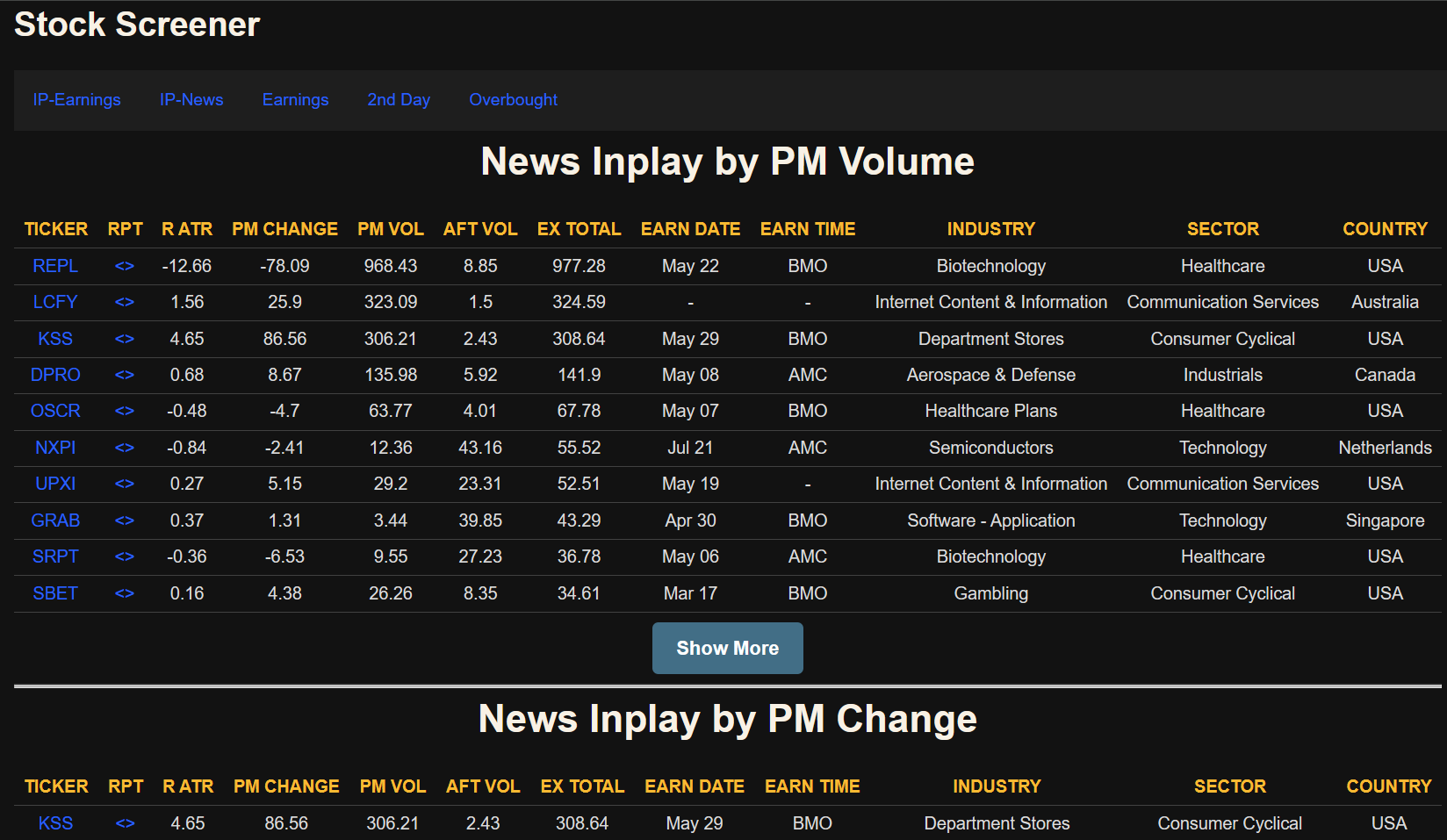
Task: Open the KSS ticker link in PM Volume table
Action: 55,339
